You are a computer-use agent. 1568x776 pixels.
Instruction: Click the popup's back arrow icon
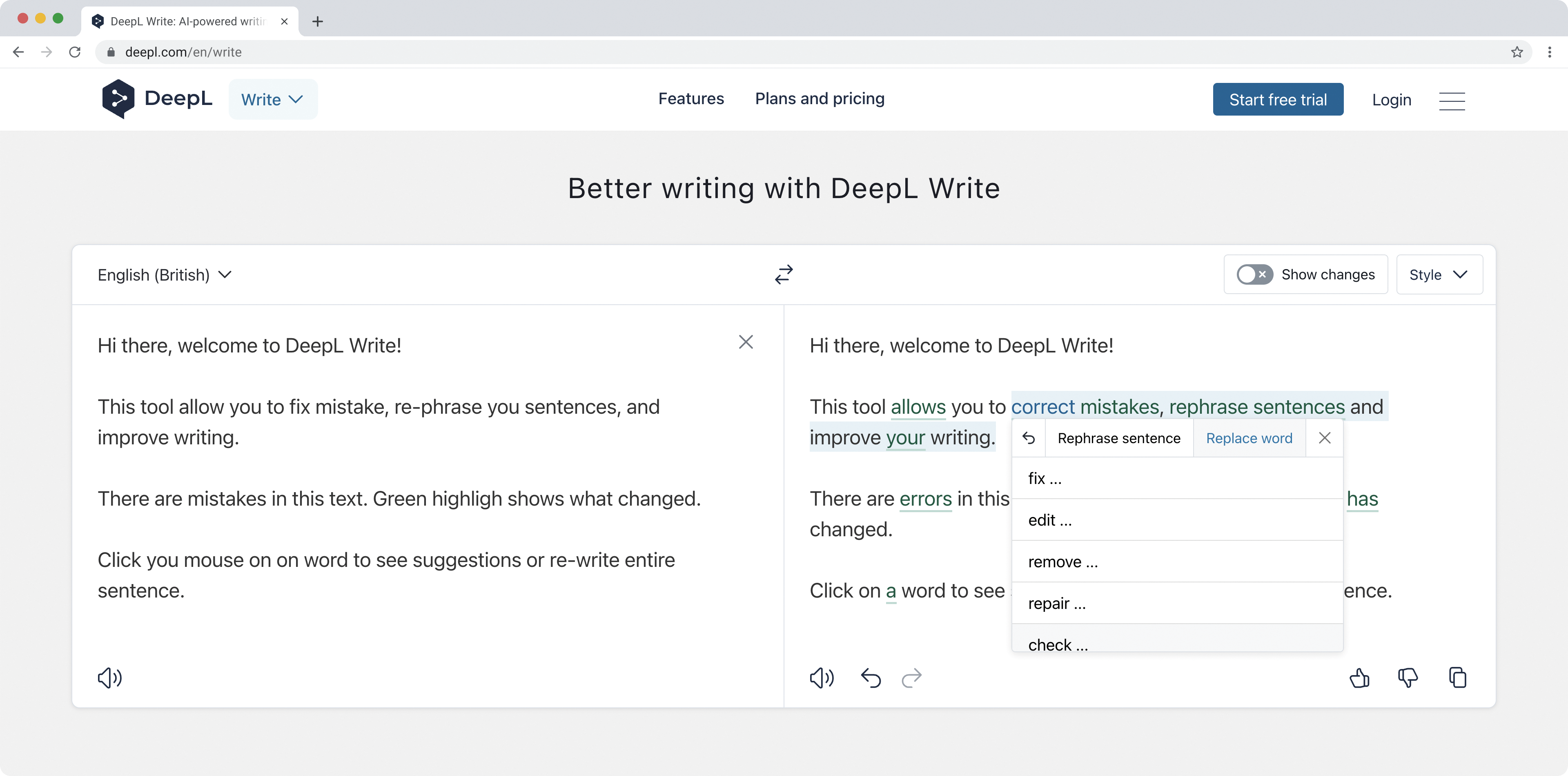(x=1029, y=438)
